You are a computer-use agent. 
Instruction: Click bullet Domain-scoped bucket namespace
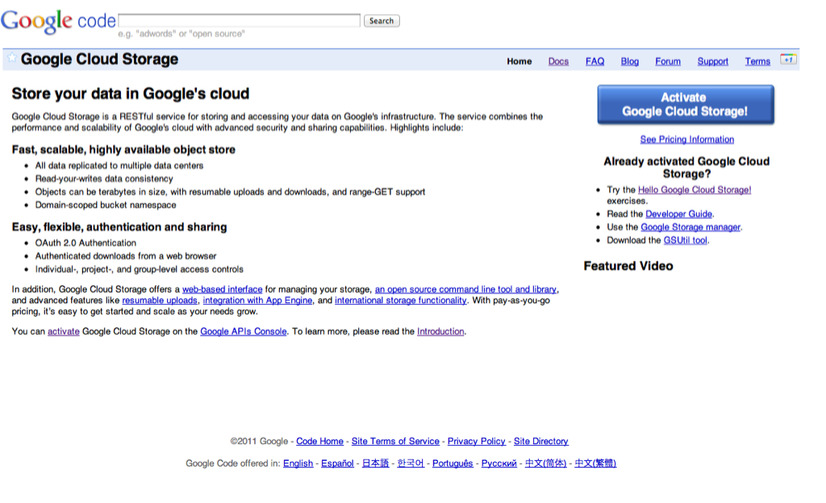pyautogui.click(x=105, y=205)
